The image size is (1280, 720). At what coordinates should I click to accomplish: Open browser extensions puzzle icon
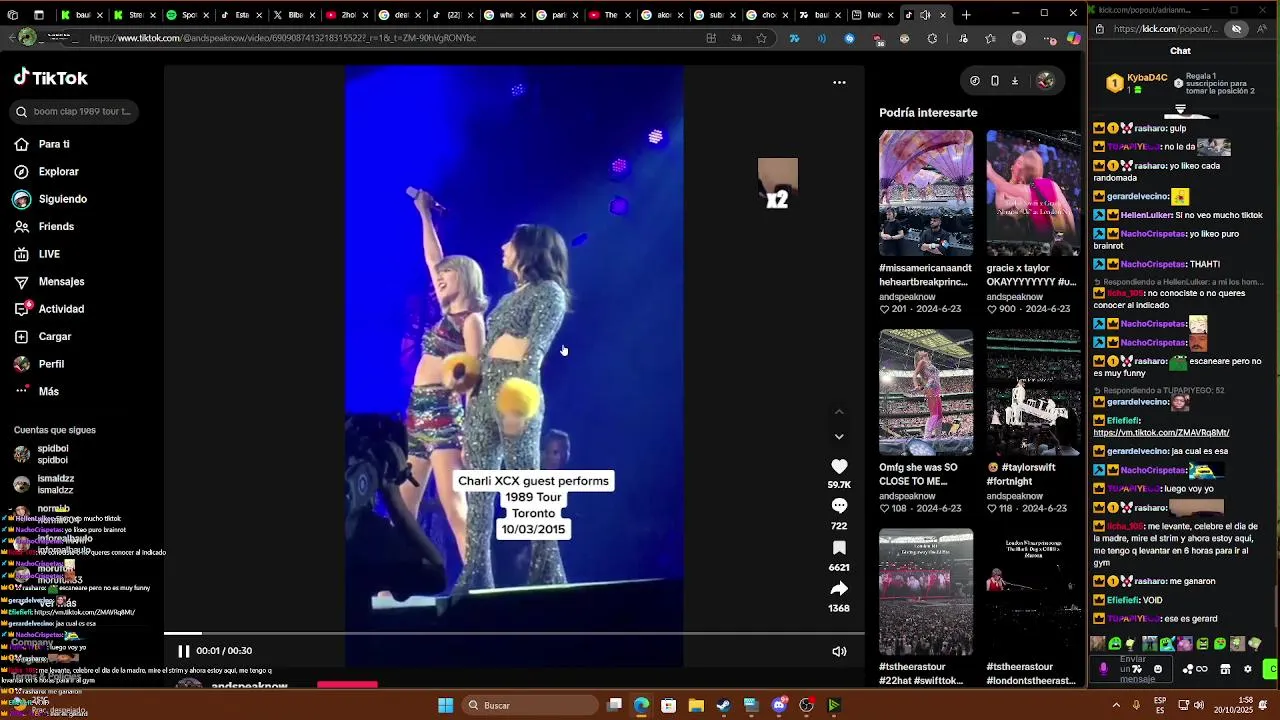(933, 38)
